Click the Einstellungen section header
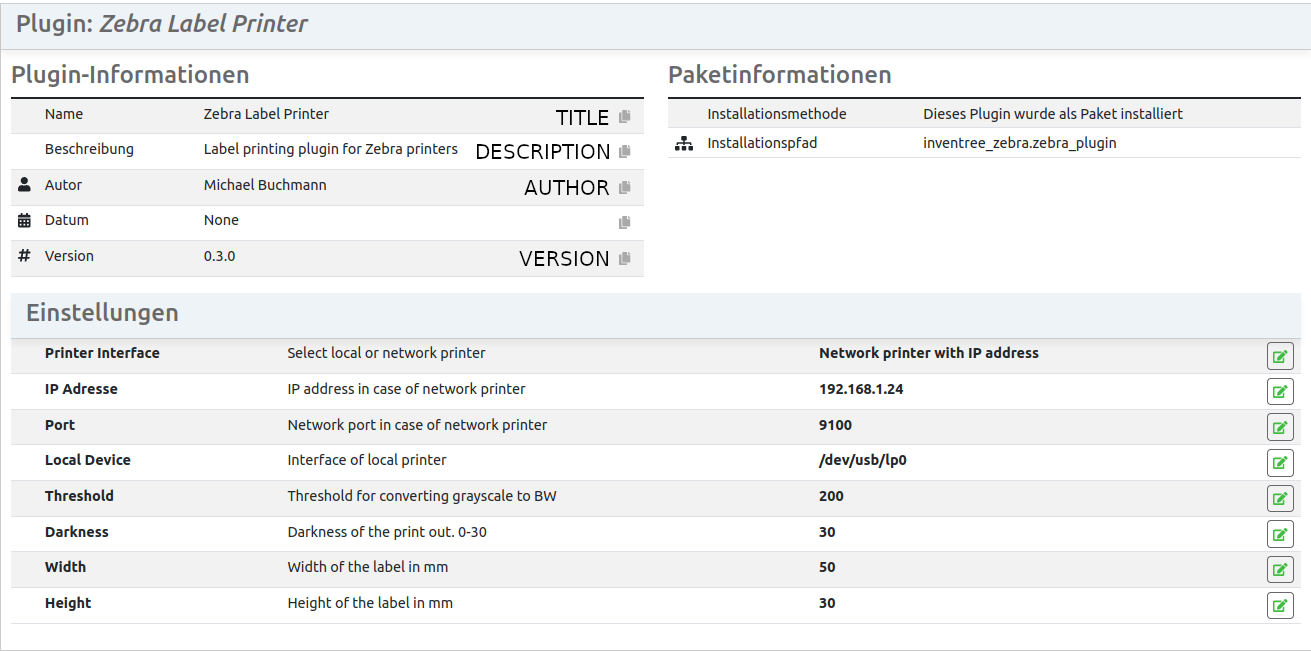 101,313
